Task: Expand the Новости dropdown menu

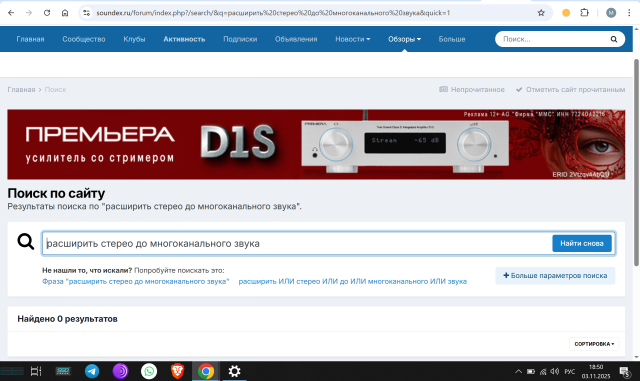Action: point(353,39)
